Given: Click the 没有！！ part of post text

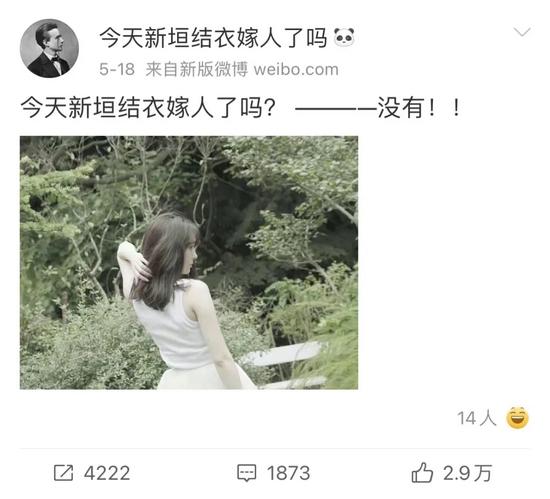Looking at the screenshot, I should pyautogui.click(x=420, y=108).
